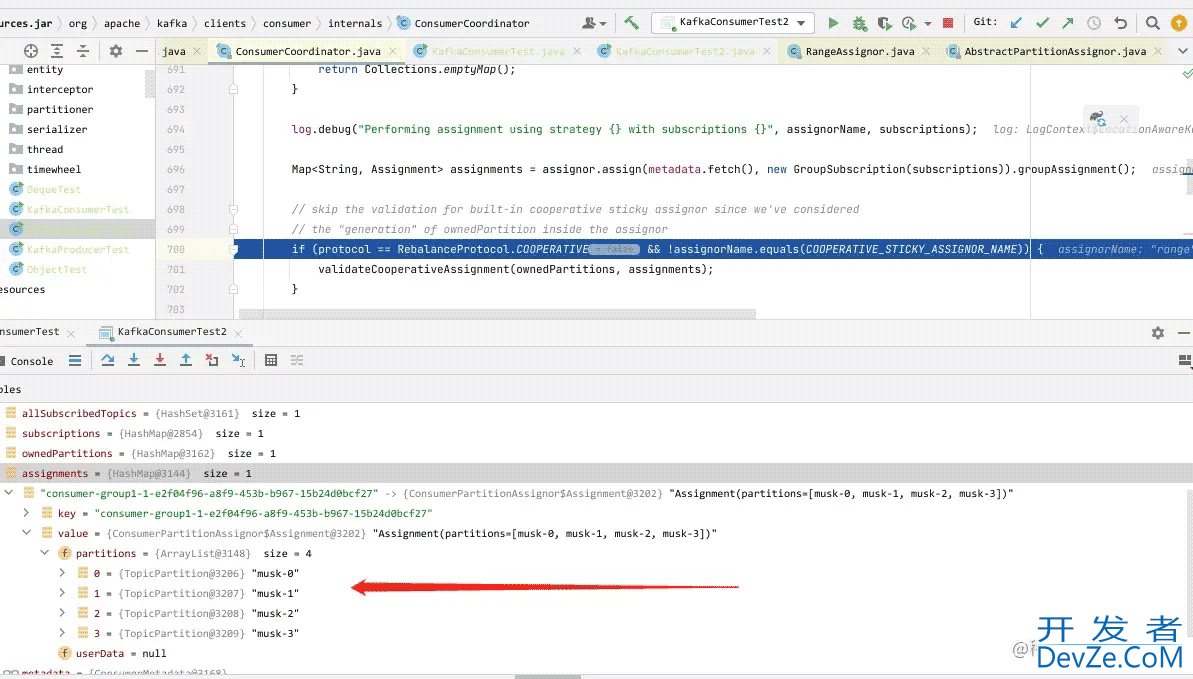The image size is (1193, 679).
Task: Step Into with blue down arrow
Action: coord(134,360)
